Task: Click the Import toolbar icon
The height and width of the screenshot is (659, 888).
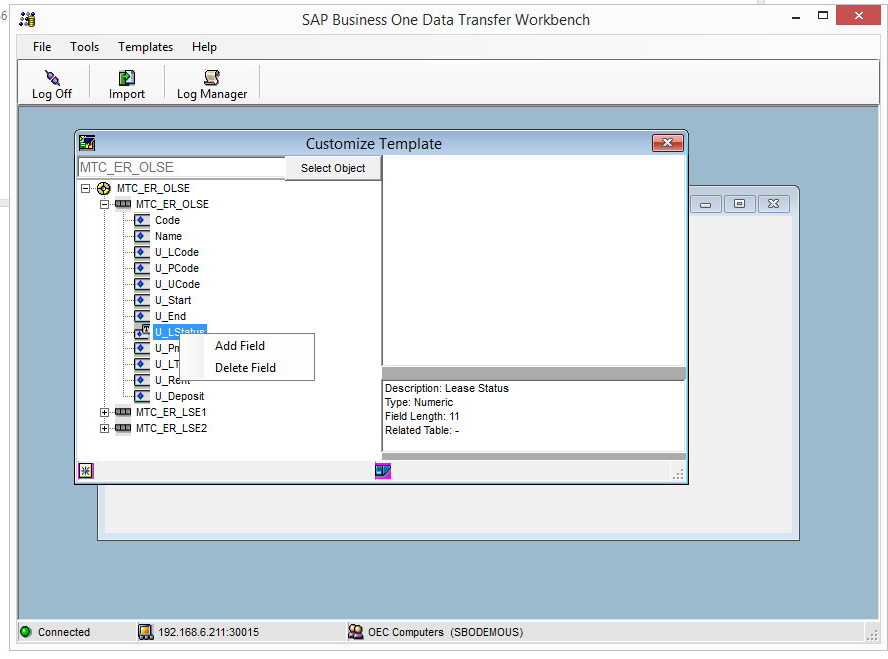Action: pos(126,78)
